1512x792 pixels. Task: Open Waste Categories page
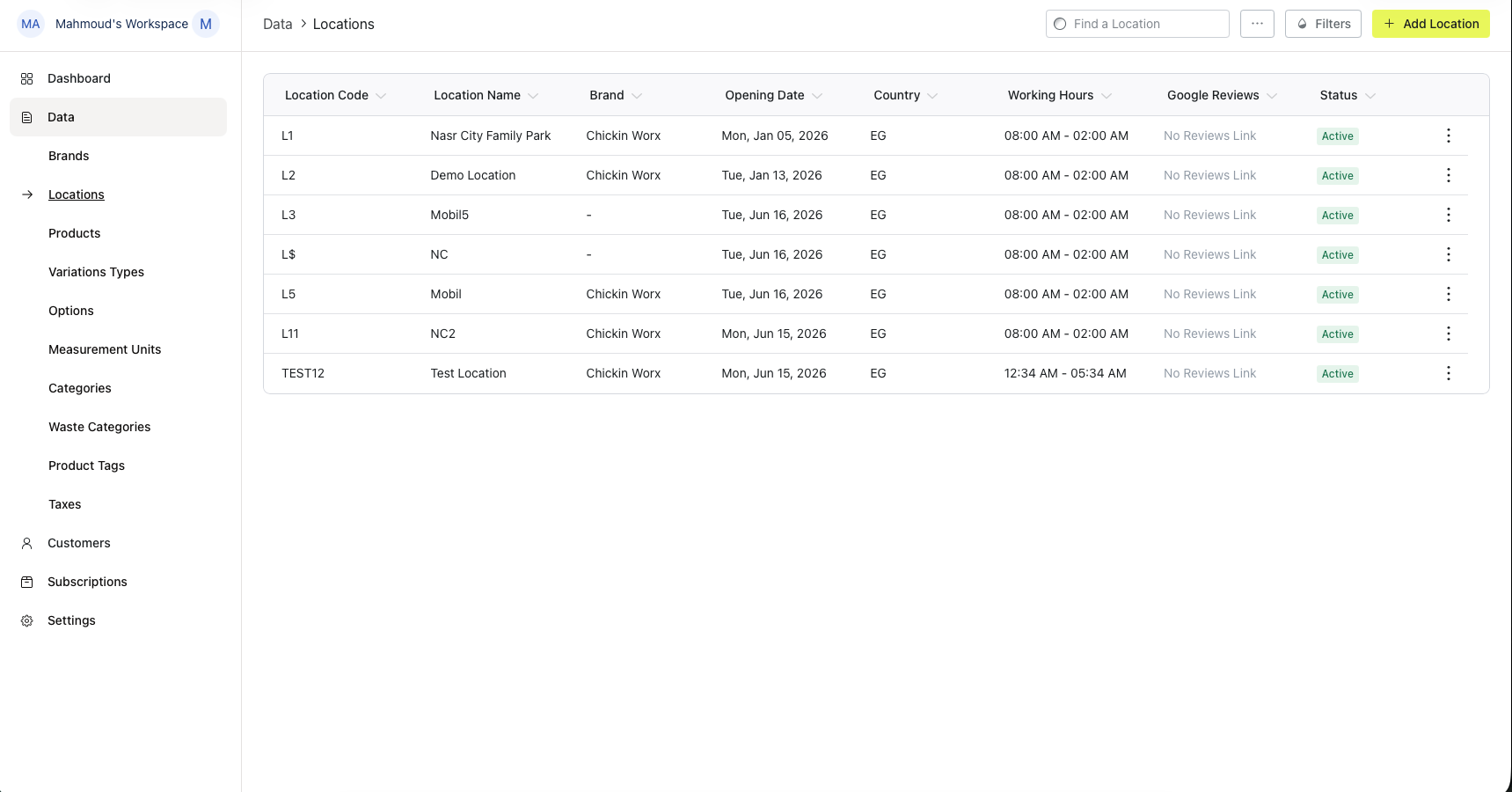pyautogui.click(x=99, y=427)
